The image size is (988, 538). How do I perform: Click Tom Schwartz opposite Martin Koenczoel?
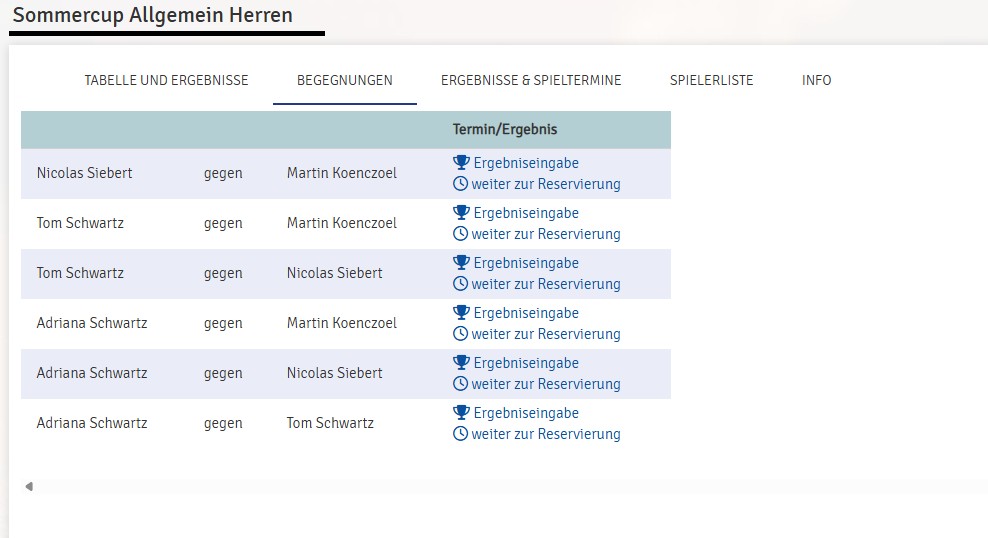pos(80,222)
